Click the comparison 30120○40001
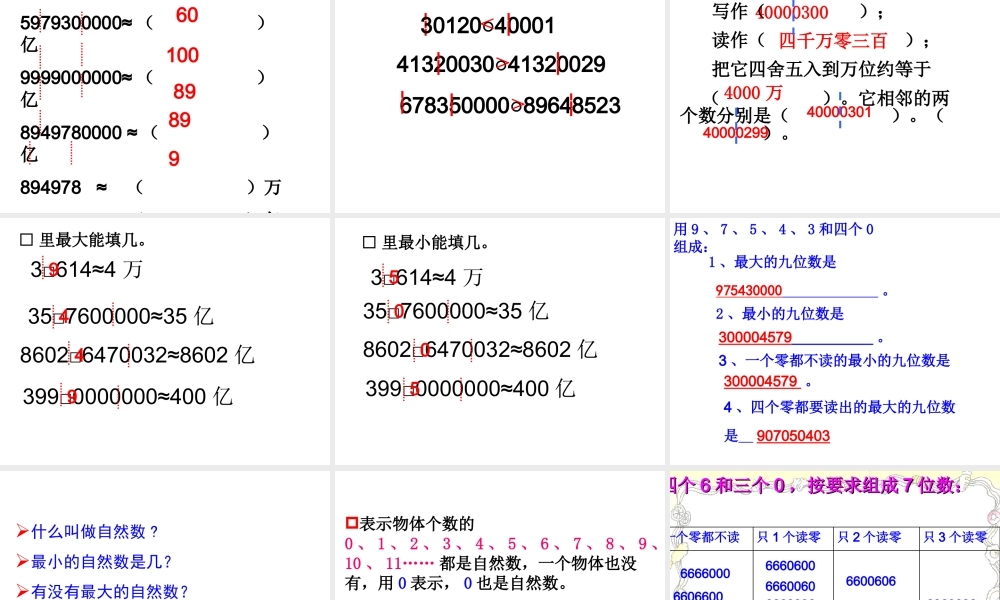The image size is (1000, 600). click(x=488, y=26)
